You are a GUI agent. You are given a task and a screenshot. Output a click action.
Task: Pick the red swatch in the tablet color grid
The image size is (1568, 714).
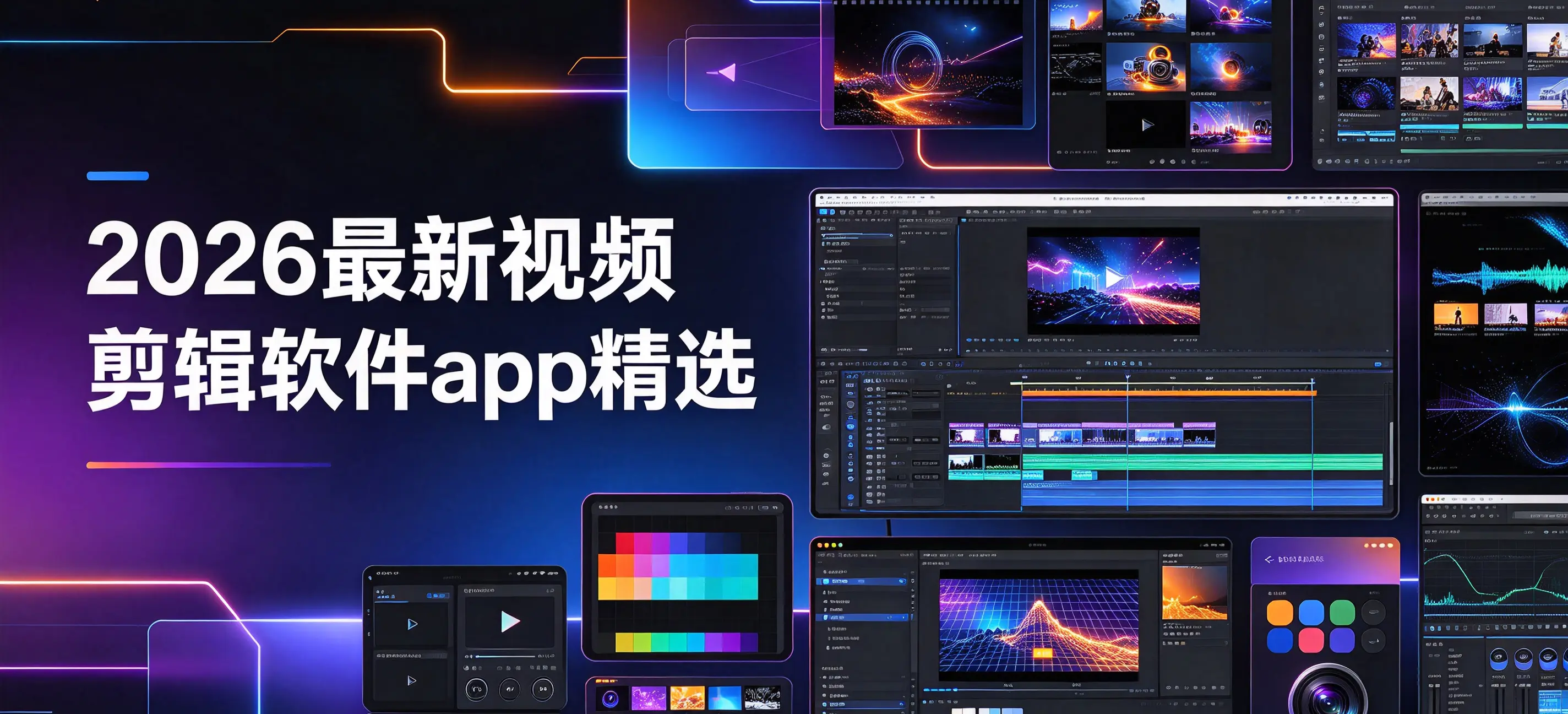click(x=624, y=543)
